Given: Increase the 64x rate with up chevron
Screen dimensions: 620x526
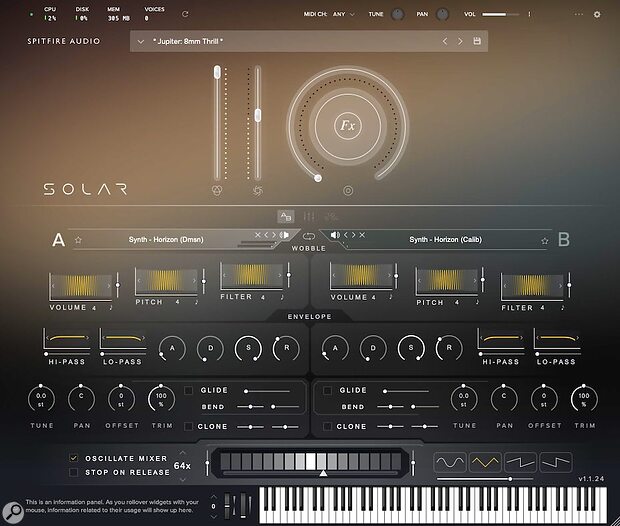Looking at the screenshot, I should pos(182,452).
